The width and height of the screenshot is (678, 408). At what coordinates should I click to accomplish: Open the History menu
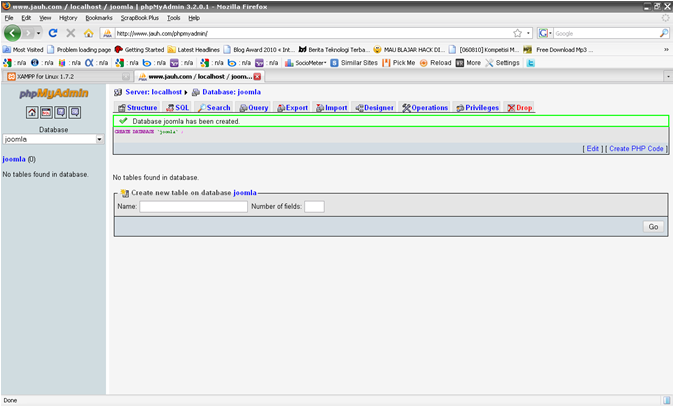pyautogui.click(x=68, y=18)
